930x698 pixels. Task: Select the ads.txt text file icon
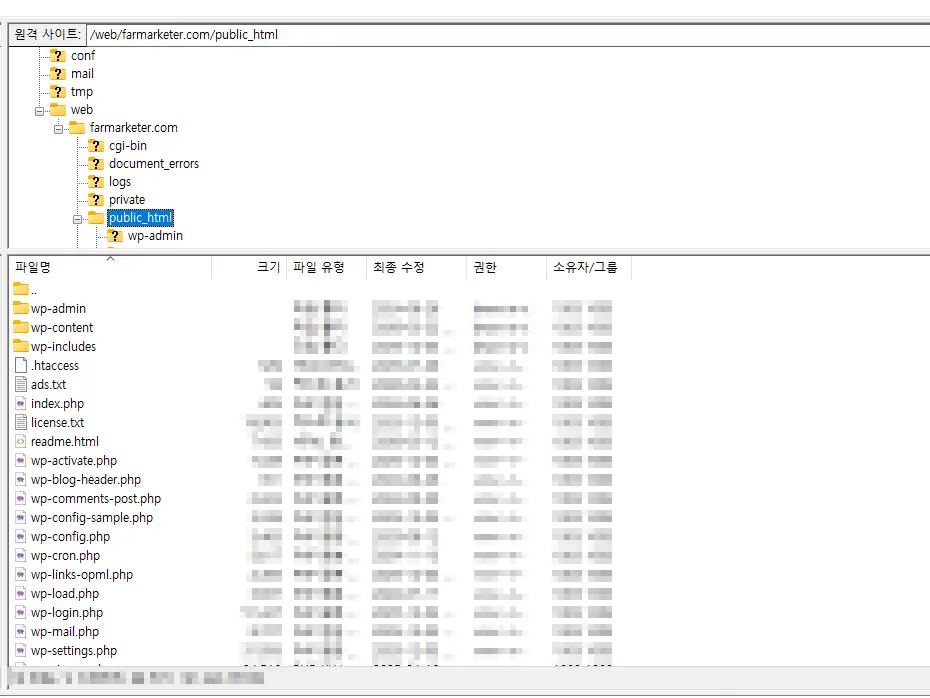point(21,385)
